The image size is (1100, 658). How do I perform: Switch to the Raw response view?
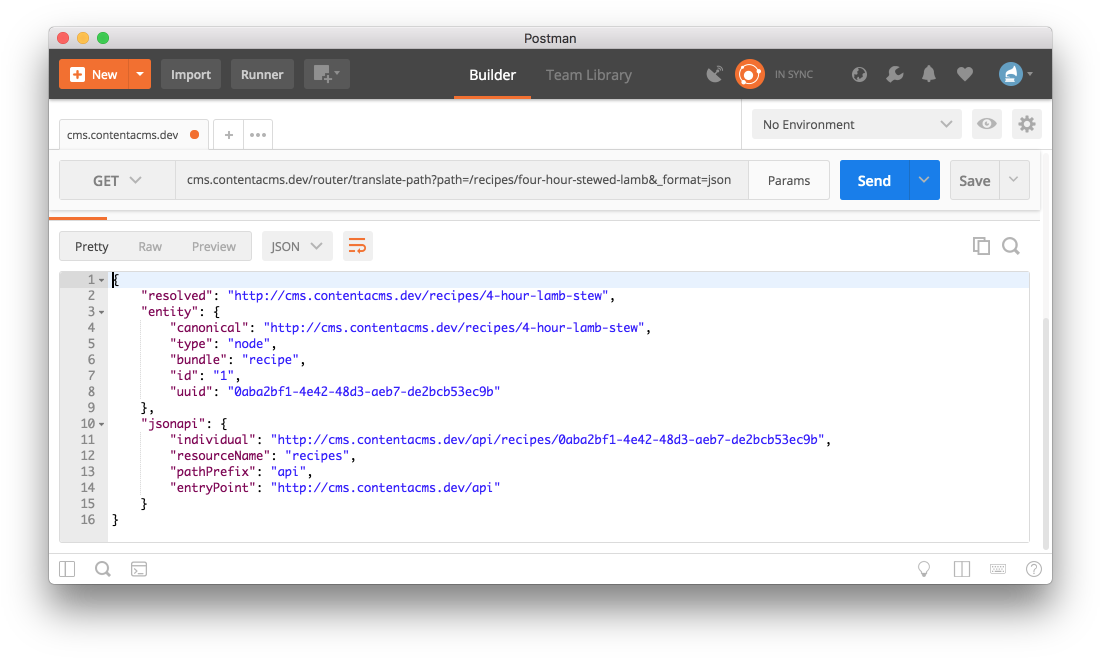tap(150, 246)
